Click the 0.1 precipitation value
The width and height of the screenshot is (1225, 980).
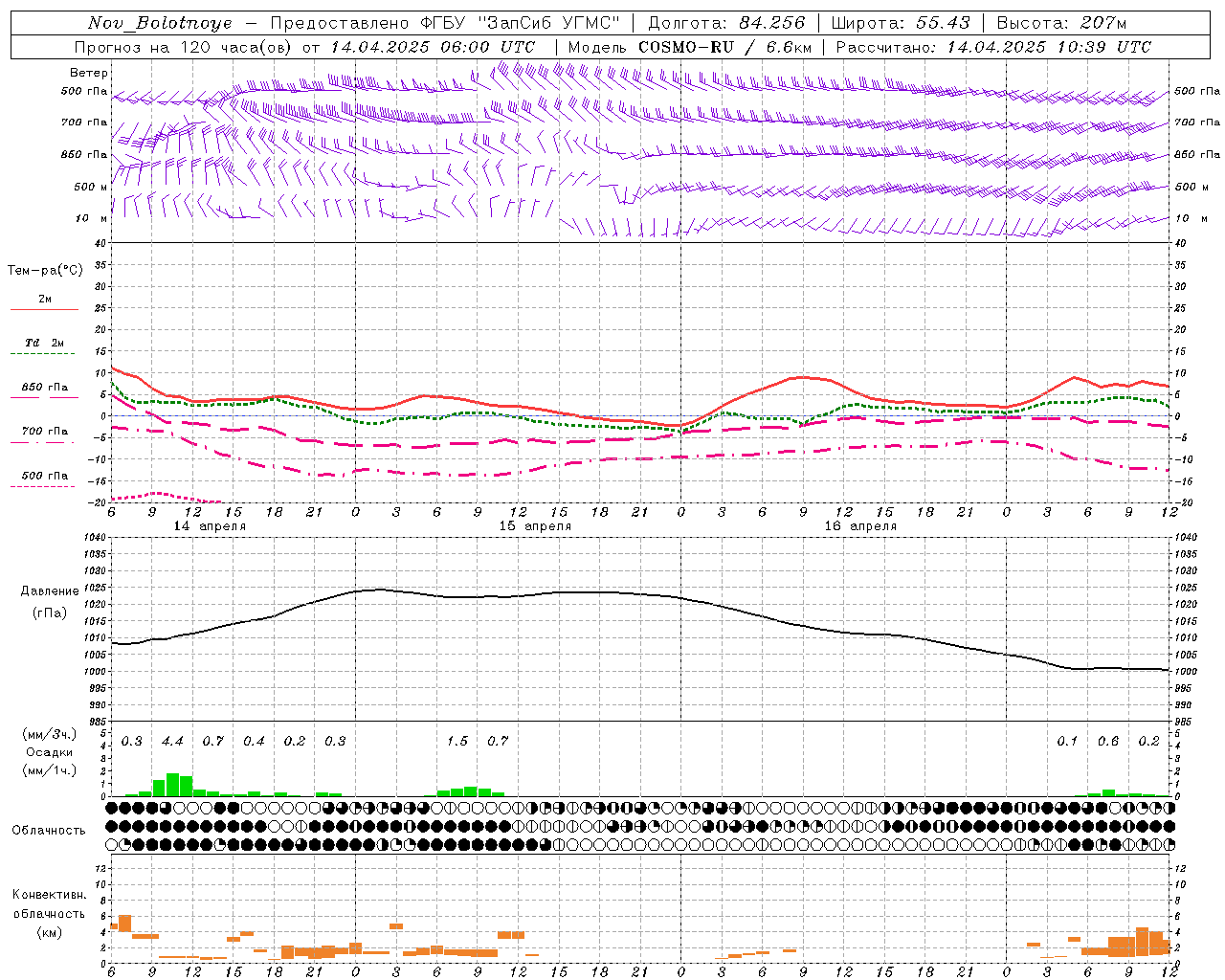point(1067,742)
